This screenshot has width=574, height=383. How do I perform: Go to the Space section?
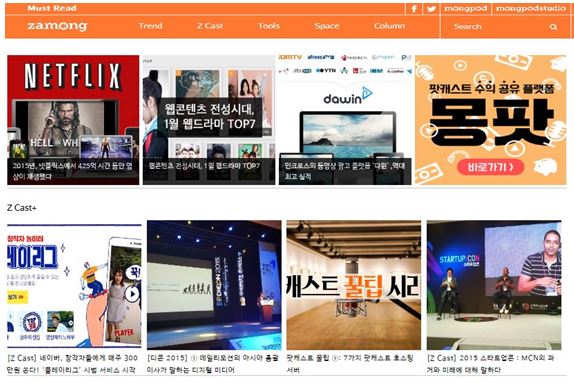(x=327, y=26)
